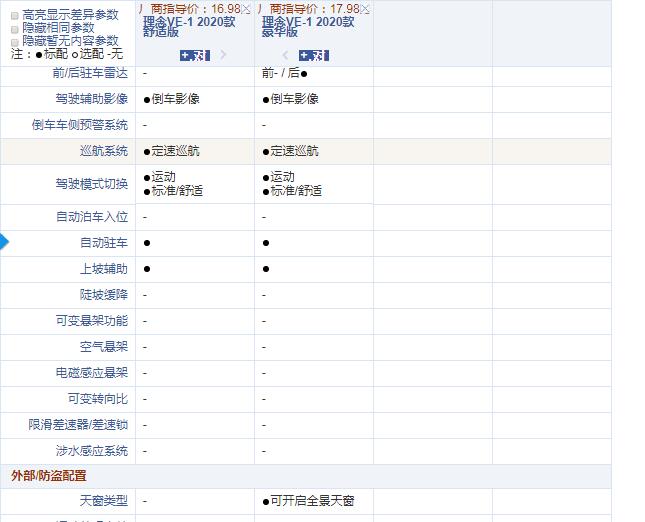Select the 自动驻车 row label

pos(104,243)
